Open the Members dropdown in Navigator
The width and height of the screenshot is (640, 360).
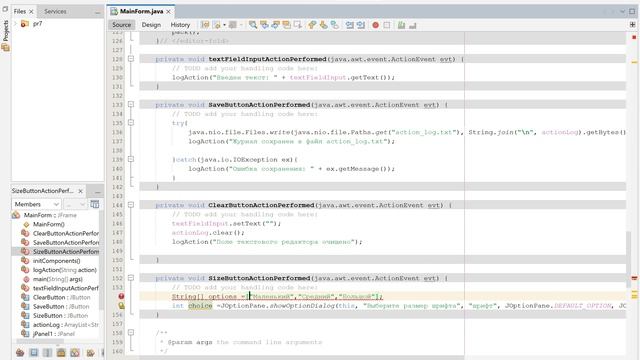pyautogui.click(x=36, y=204)
